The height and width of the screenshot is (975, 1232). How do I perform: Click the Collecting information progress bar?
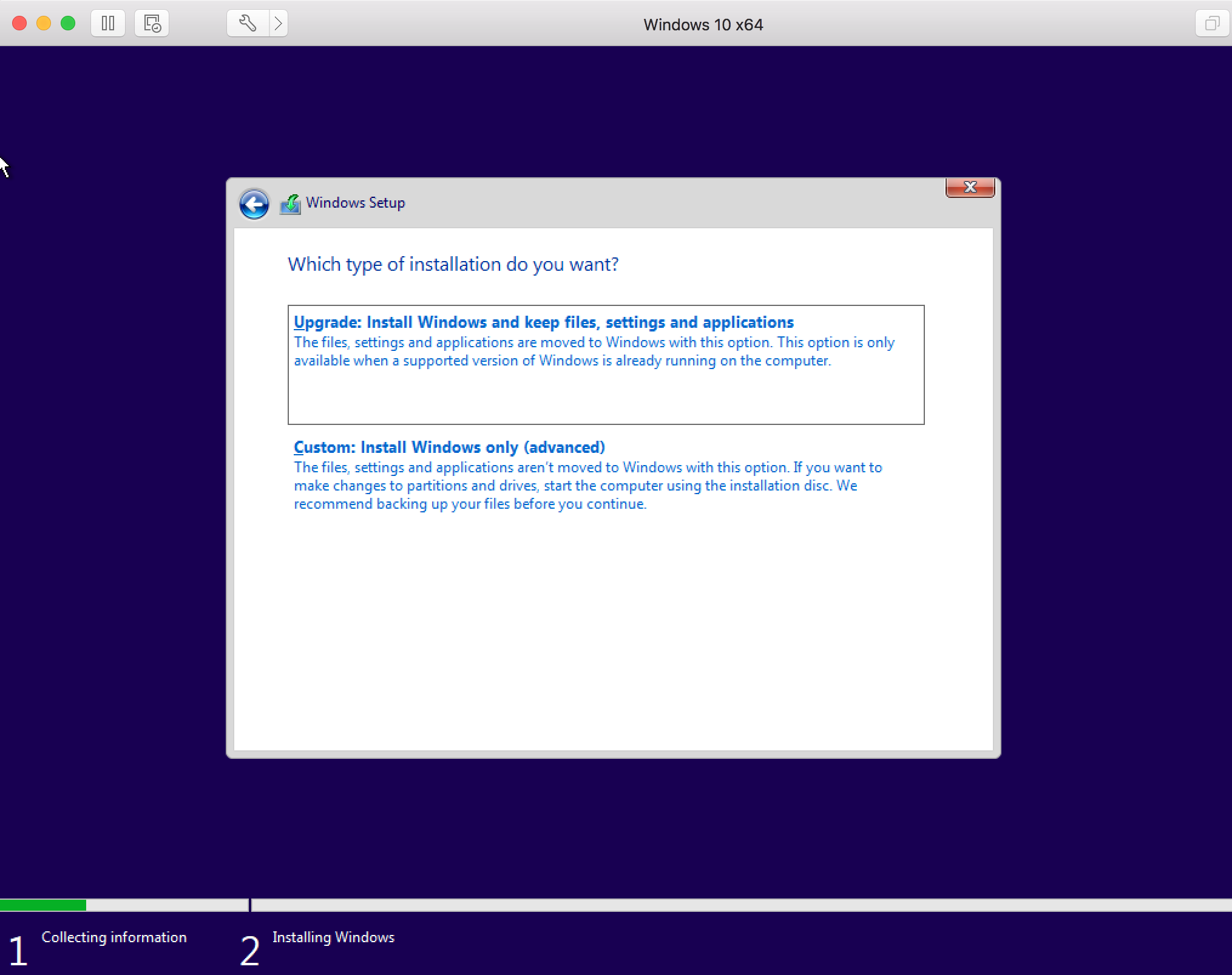(x=124, y=905)
